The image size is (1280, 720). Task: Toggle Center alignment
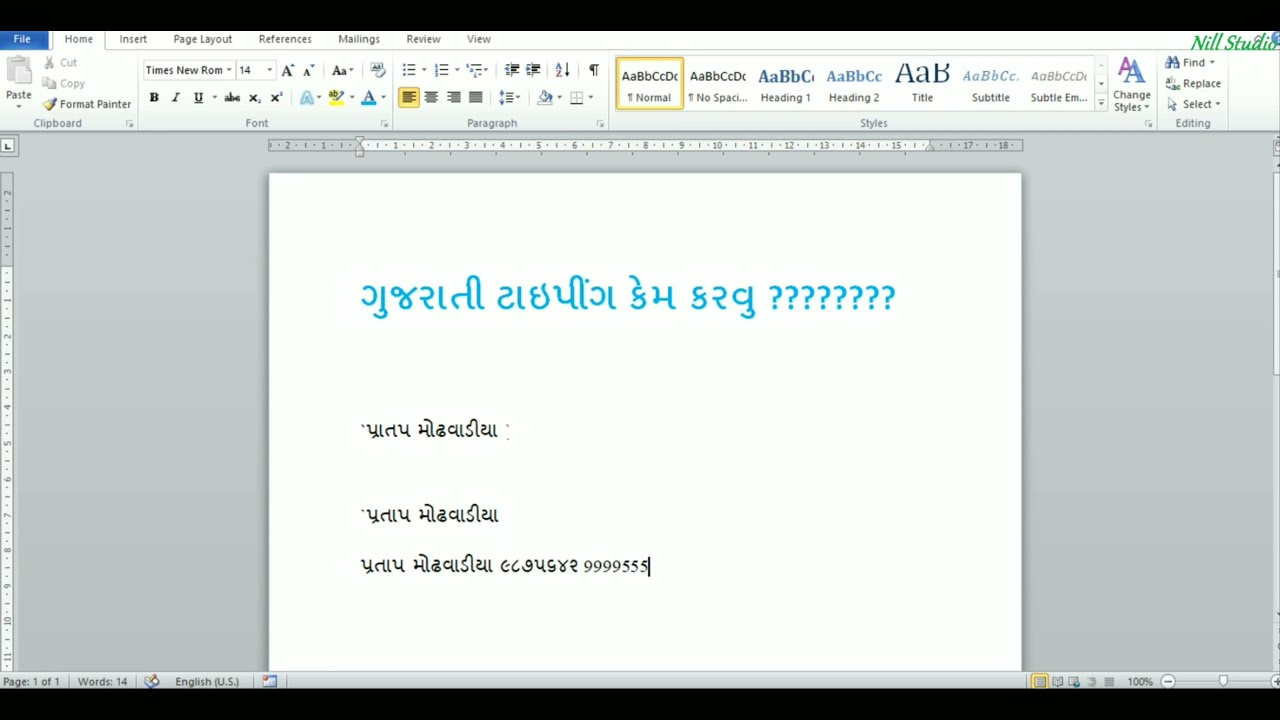point(431,97)
